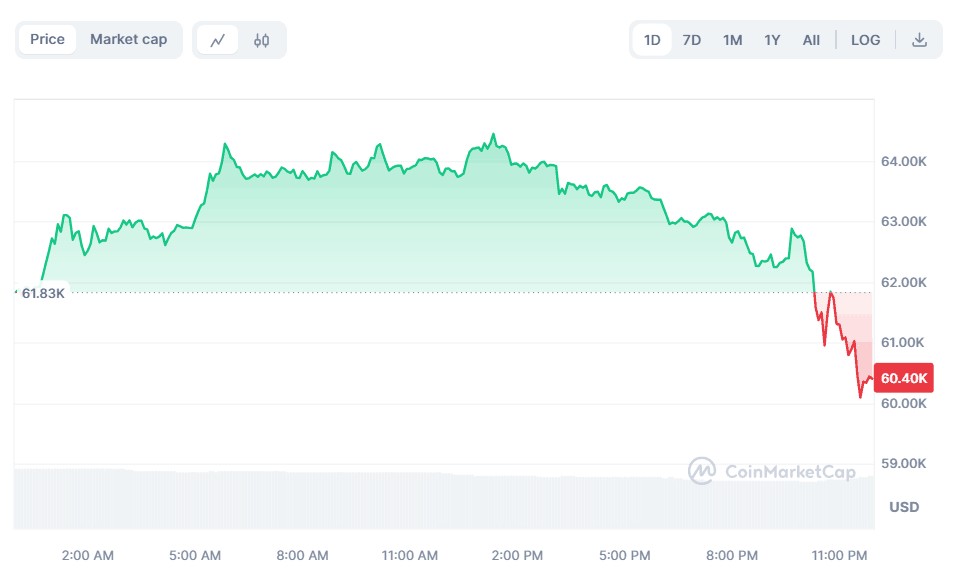Switch to line chart view

point(218,40)
